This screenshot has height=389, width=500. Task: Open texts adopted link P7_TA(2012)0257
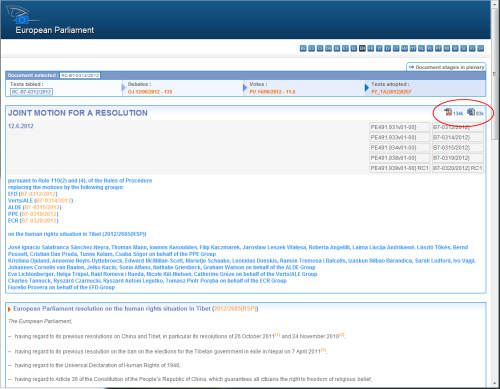[391, 92]
